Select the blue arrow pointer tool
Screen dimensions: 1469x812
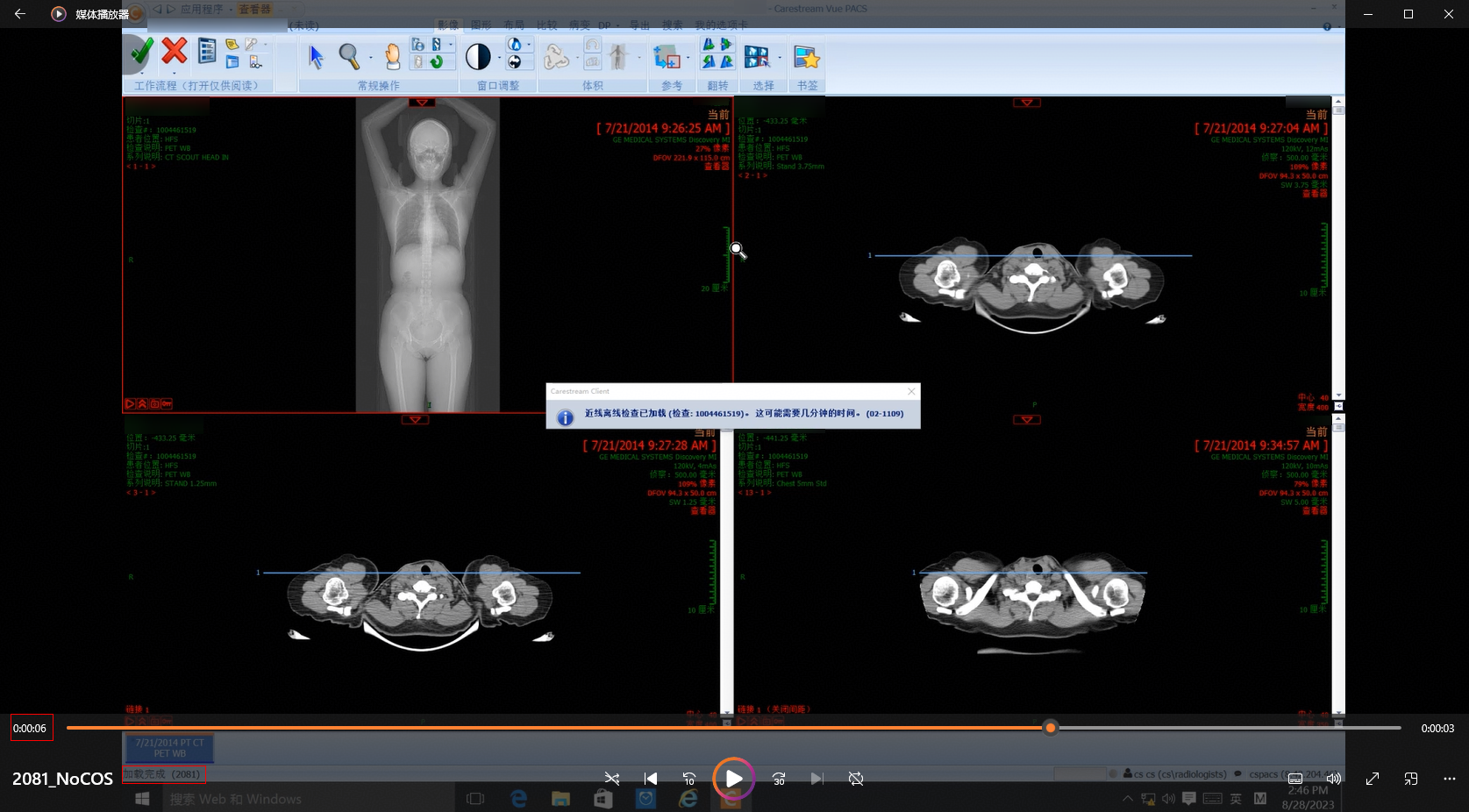[x=316, y=57]
